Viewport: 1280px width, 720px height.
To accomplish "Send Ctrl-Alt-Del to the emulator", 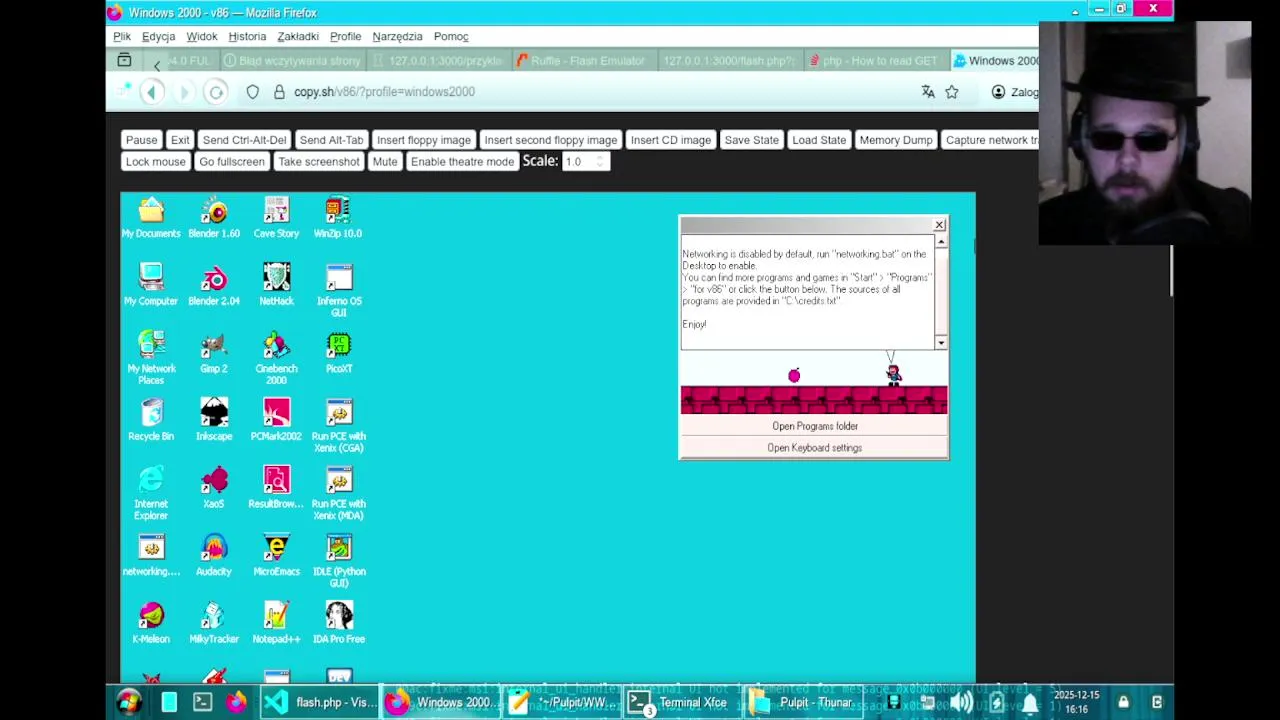I will [244, 140].
